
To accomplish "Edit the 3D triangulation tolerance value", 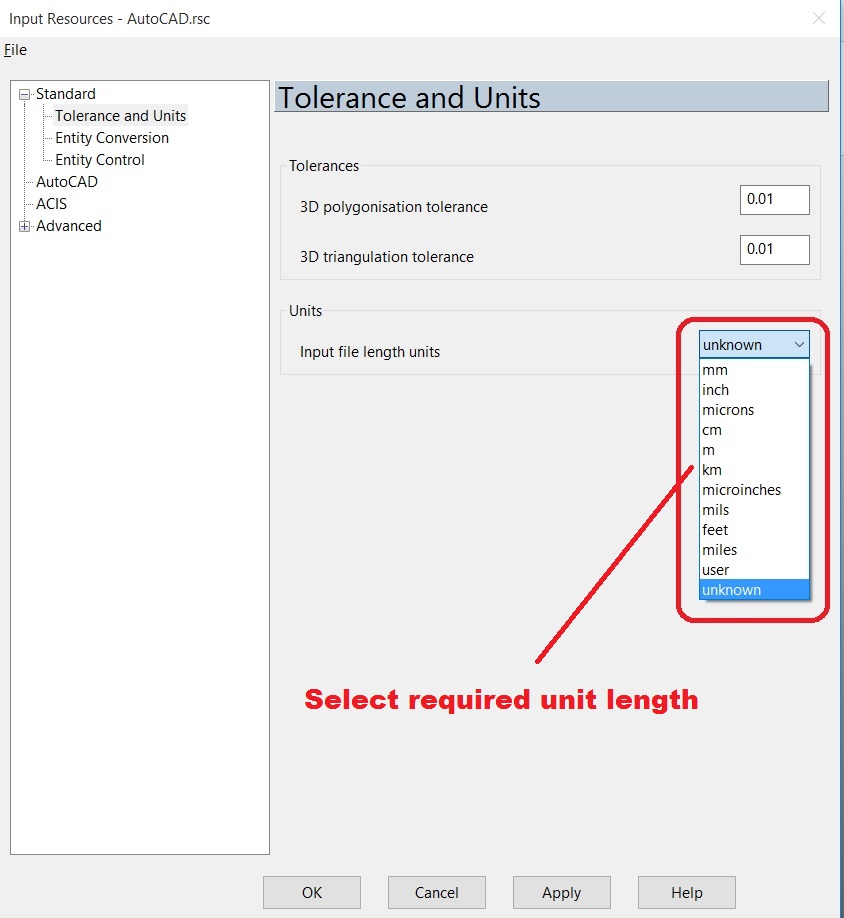I will pos(774,249).
